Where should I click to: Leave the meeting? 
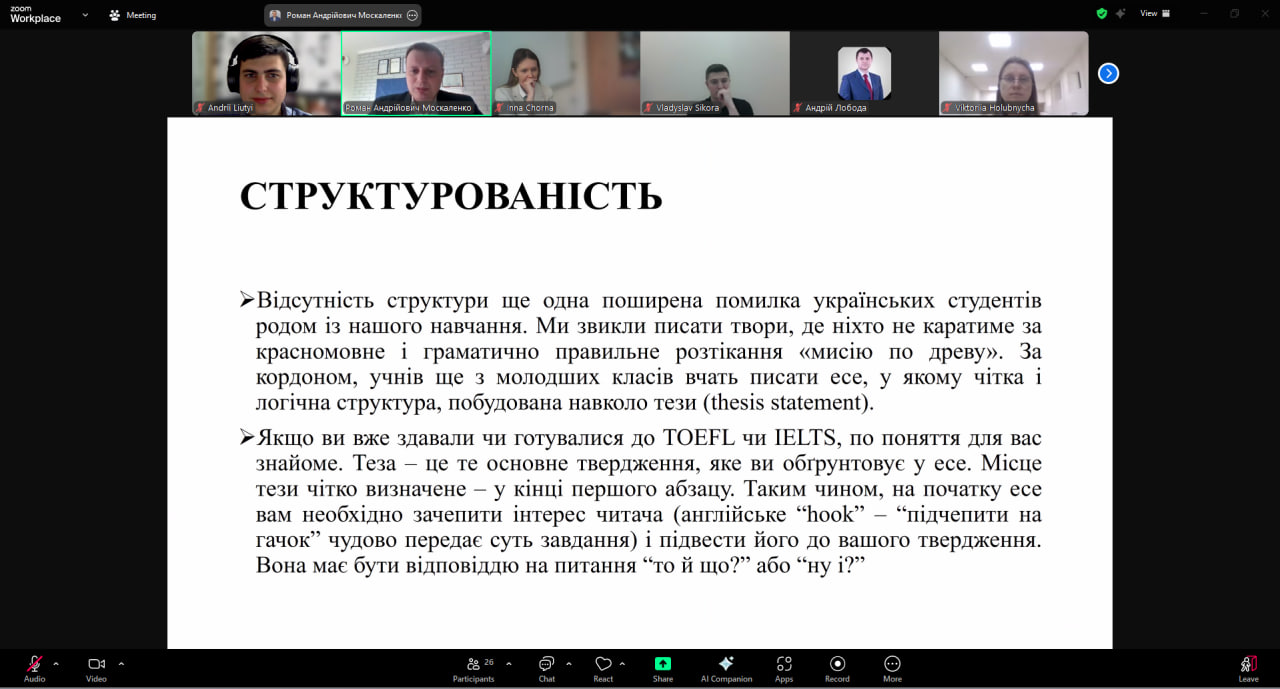(1248, 668)
